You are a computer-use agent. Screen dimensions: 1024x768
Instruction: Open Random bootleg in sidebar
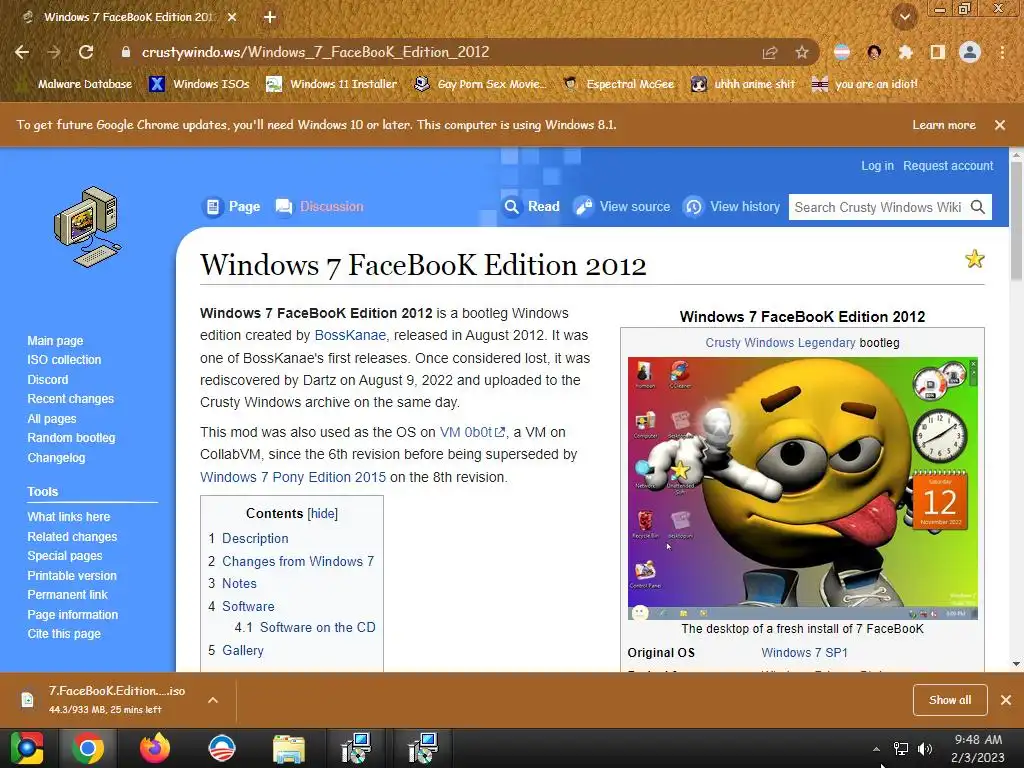point(71,438)
